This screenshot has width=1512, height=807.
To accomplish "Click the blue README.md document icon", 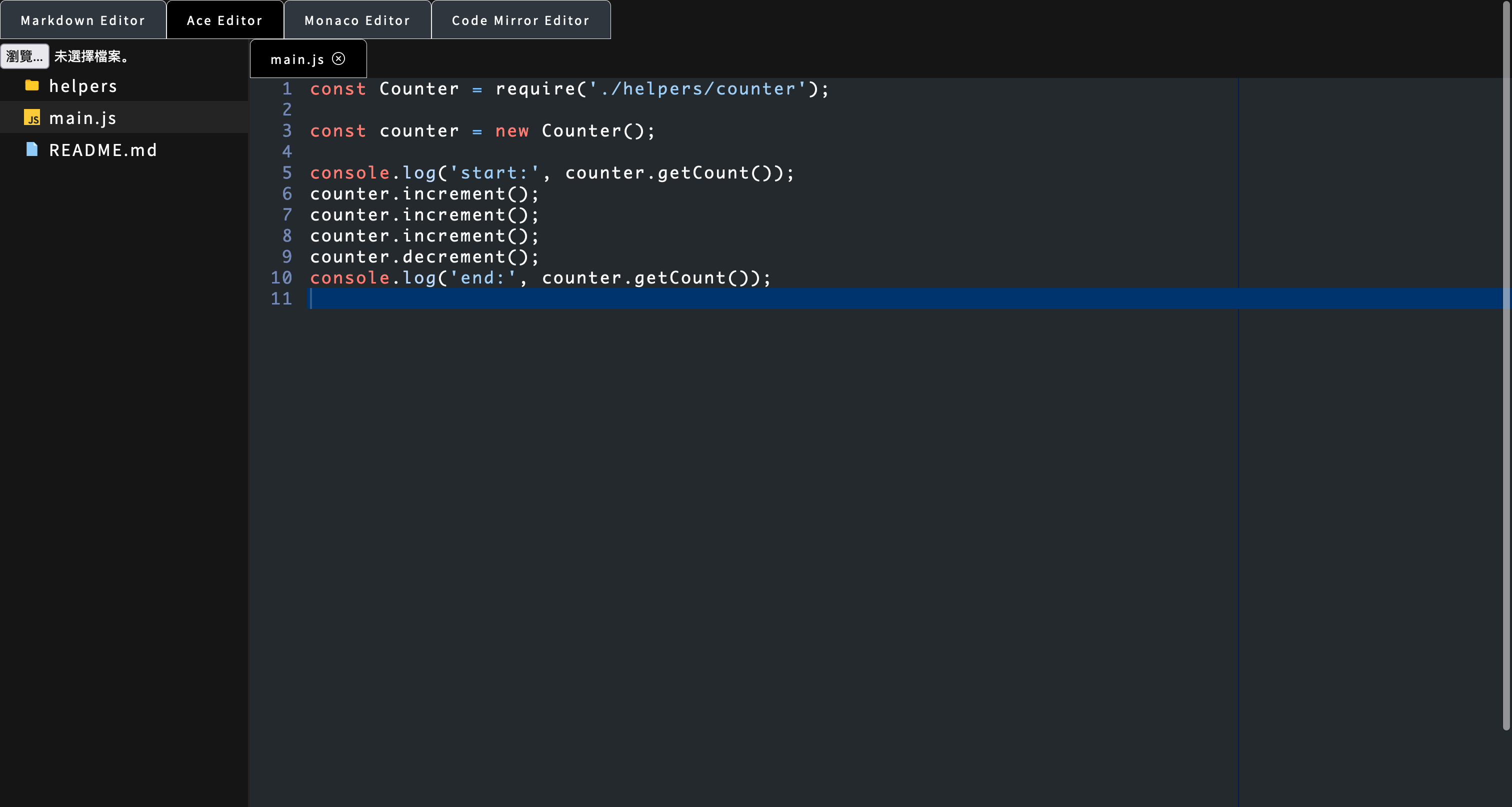I will pyautogui.click(x=31, y=149).
